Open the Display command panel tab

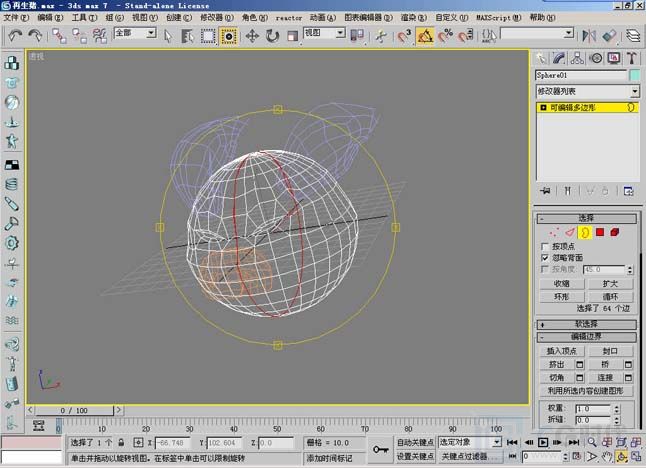[x=614, y=58]
